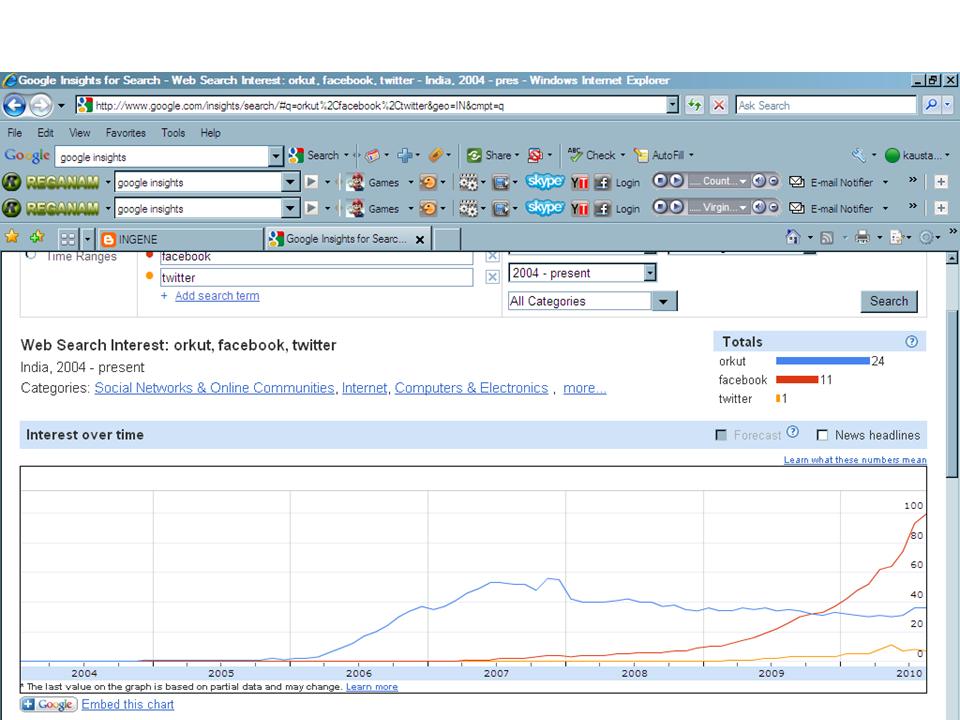Click the blue orkut totals bar
The height and width of the screenshot is (720, 960).
pyautogui.click(x=822, y=361)
